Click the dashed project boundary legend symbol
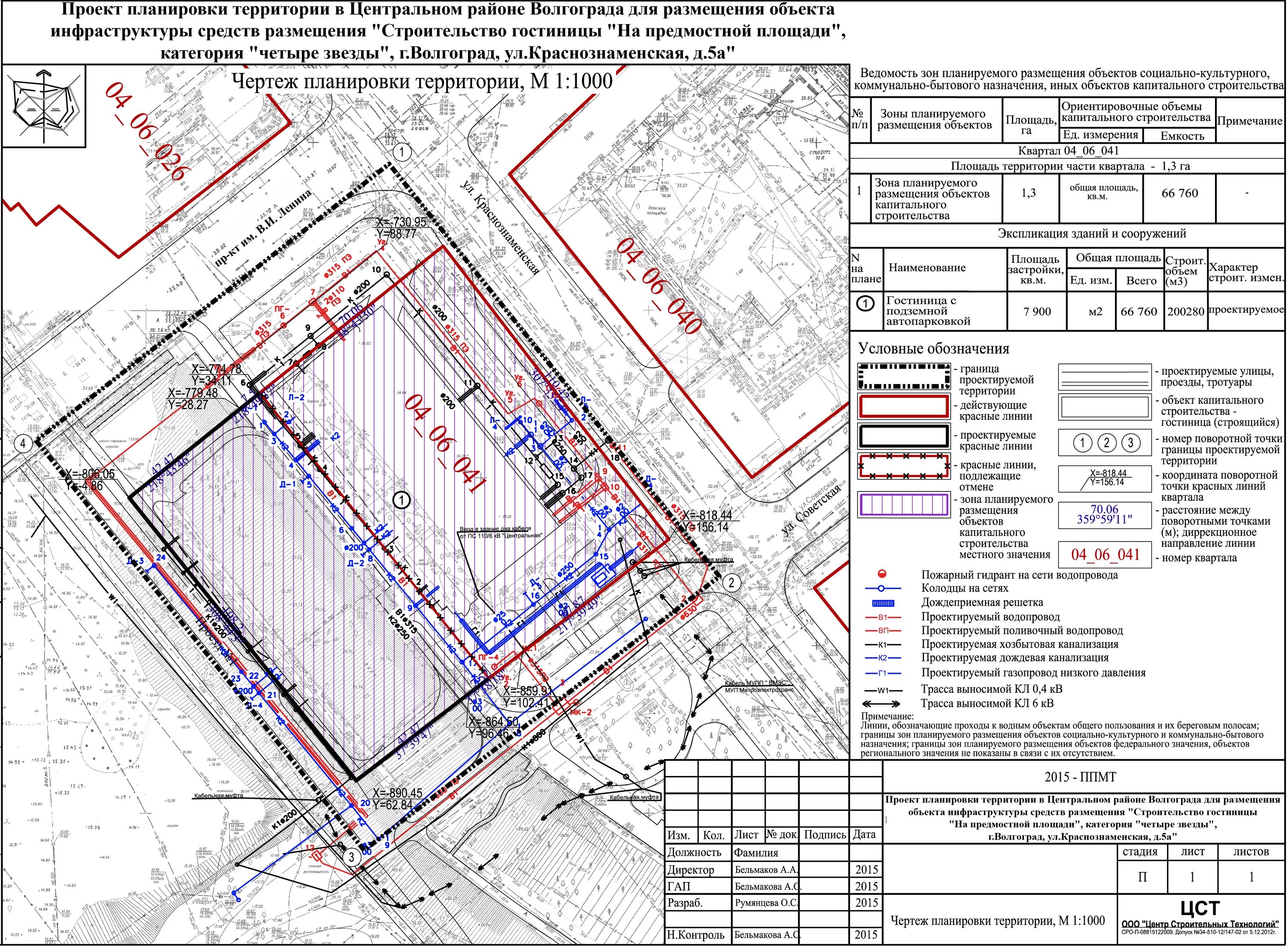The height and width of the screenshot is (946, 1288). coord(904,377)
